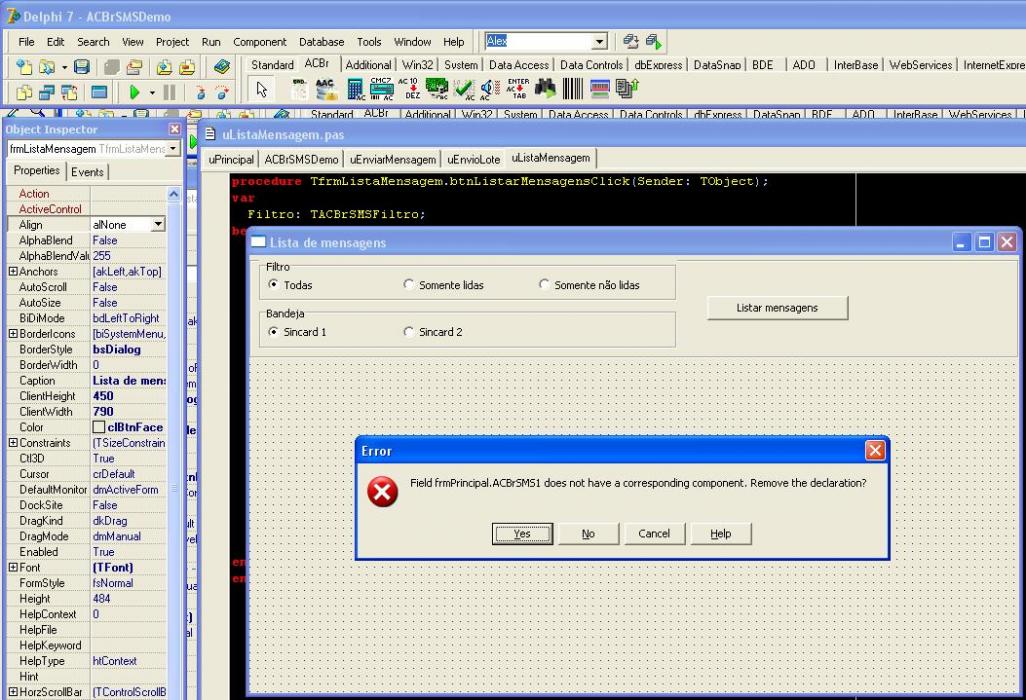Viewport: 1026px width, 700px height.
Task: Click the Save current desktop icon
Action: click(x=631, y=41)
